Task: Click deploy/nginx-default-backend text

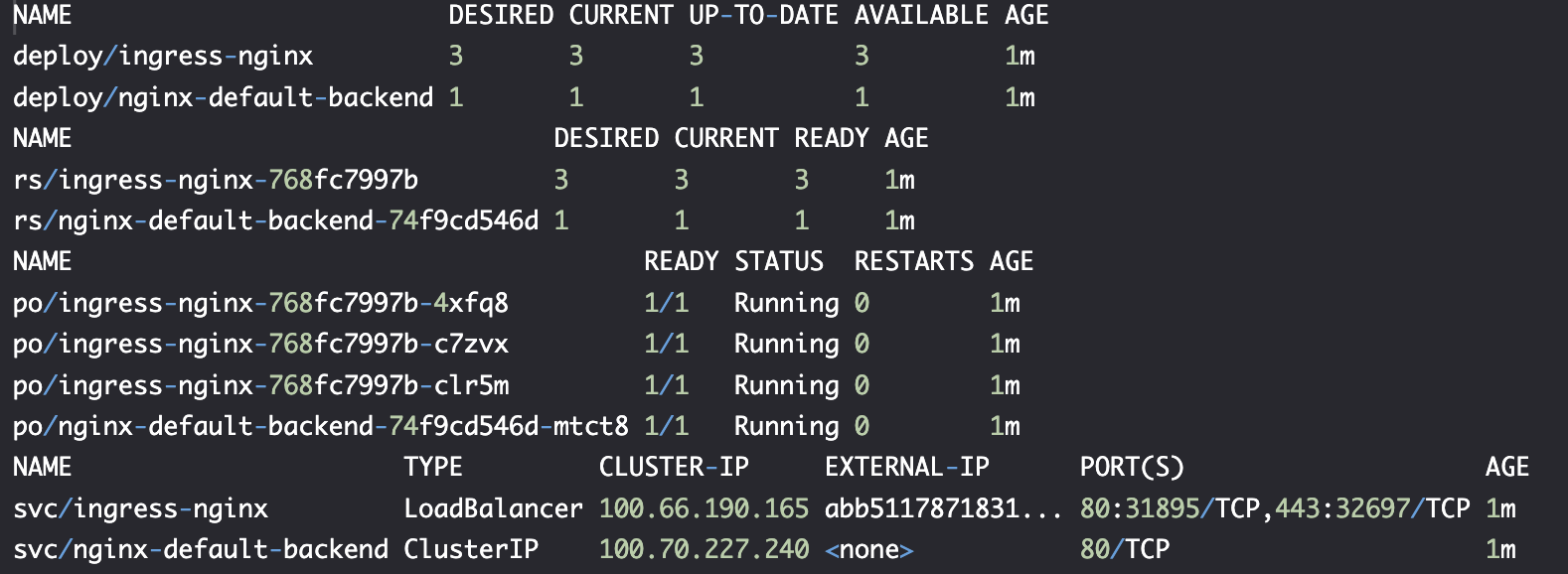Action: (x=224, y=97)
